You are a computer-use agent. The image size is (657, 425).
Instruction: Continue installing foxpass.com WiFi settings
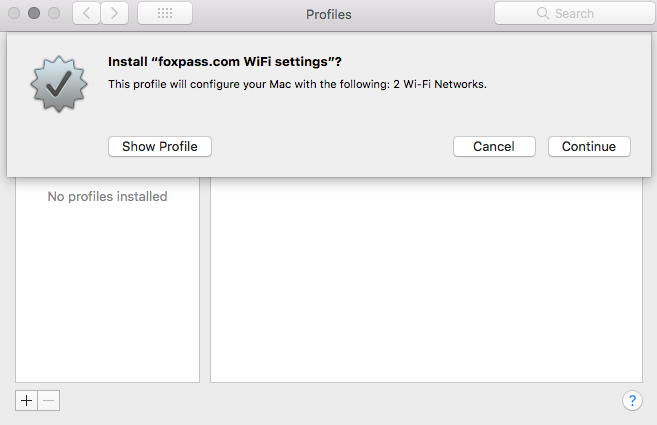pos(589,146)
